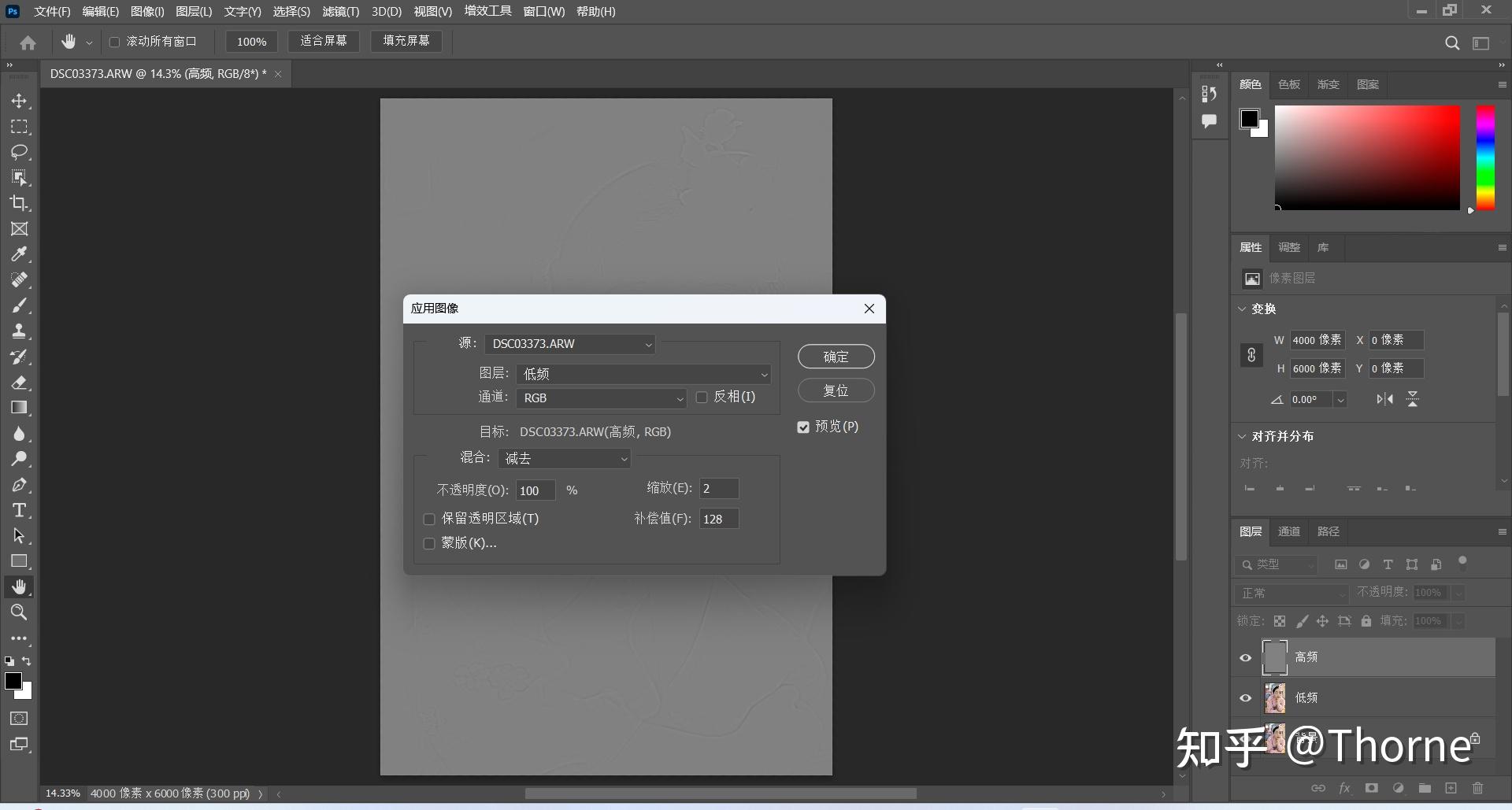Select the Clone Stamp tool
1512x810 pixels.
click(x=20, y=331)
